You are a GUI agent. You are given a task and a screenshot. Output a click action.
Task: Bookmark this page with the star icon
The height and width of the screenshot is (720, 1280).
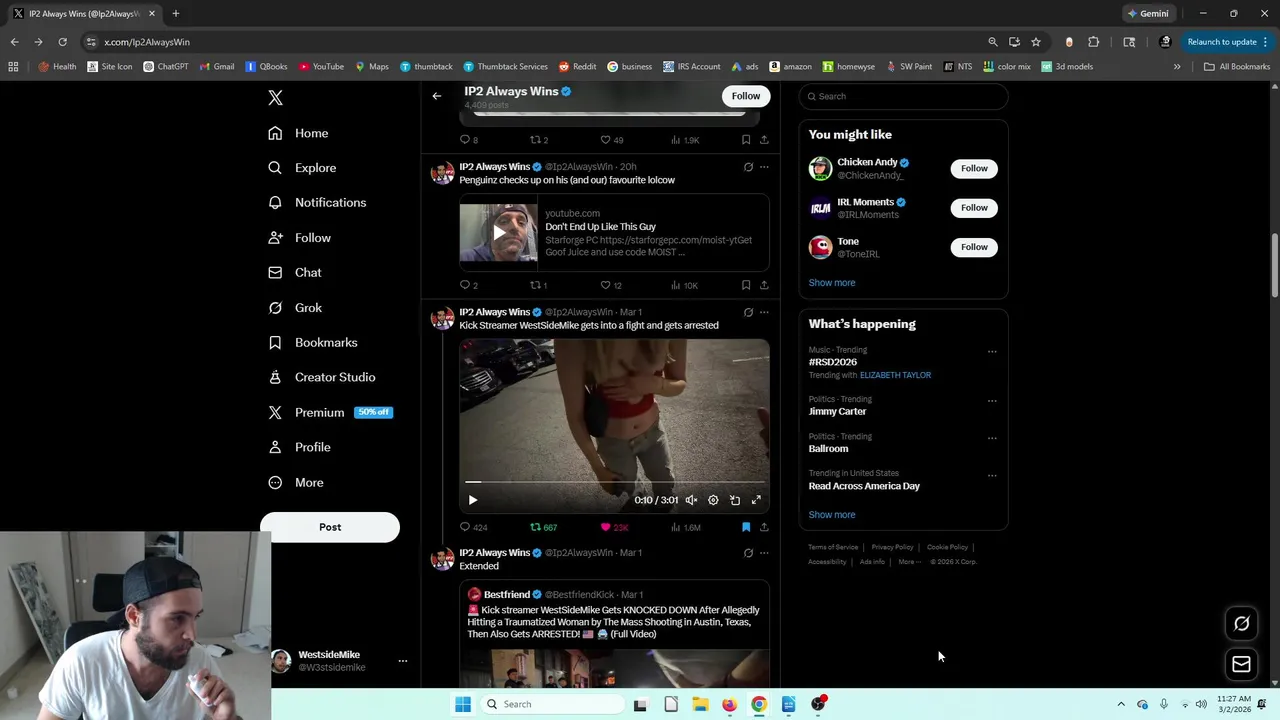[x=1036, y=42]
